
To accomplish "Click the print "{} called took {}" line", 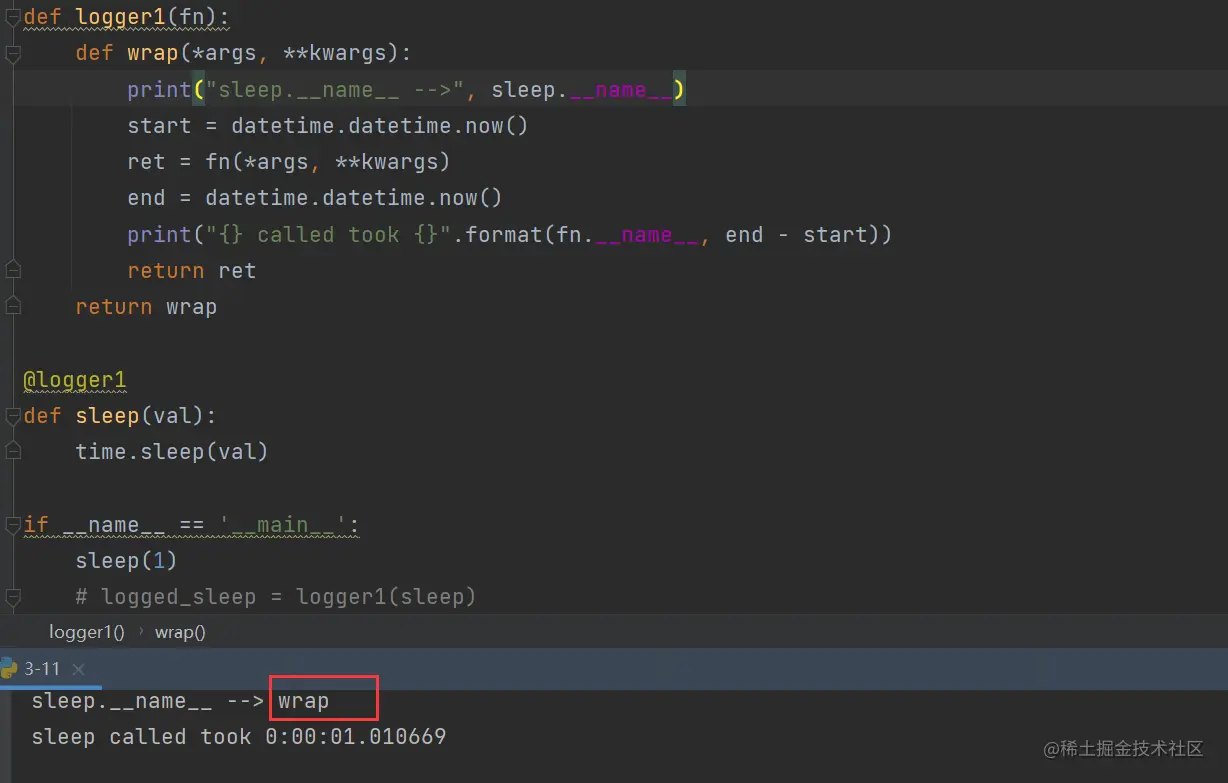I will point(509,235).
